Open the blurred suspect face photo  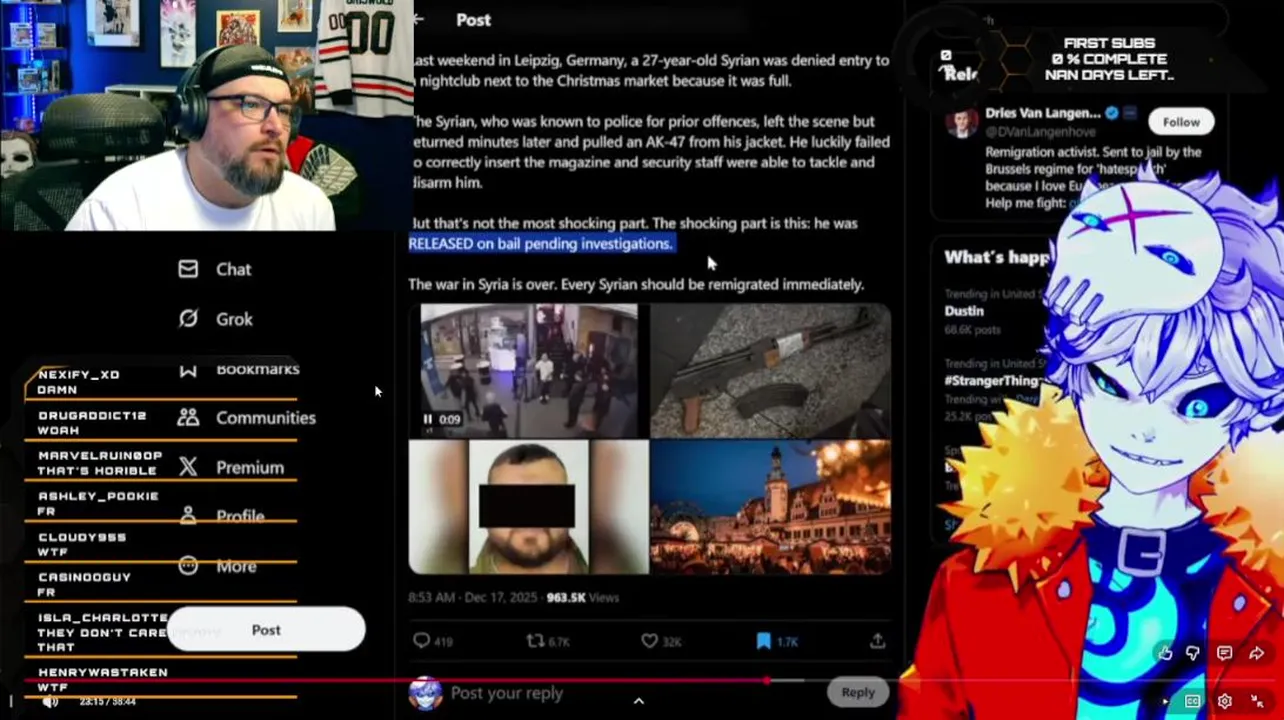point(528,508)
